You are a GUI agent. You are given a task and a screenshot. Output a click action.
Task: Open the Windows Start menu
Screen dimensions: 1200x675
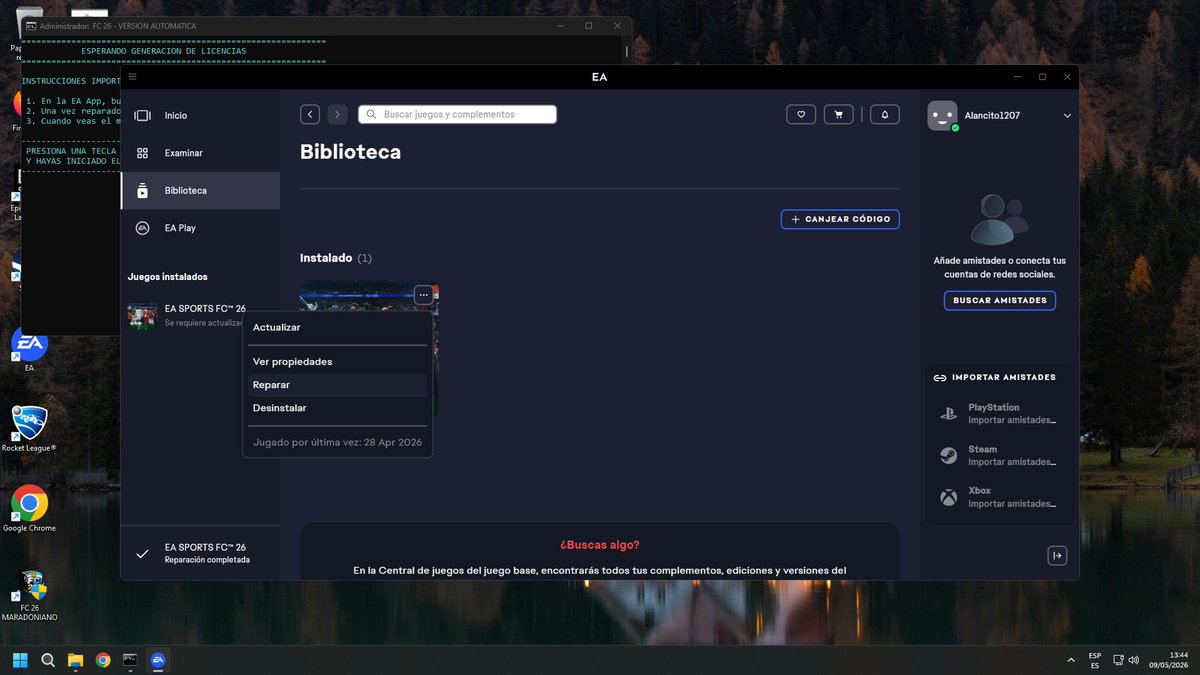pyautogui.click(x=20, y=660)
